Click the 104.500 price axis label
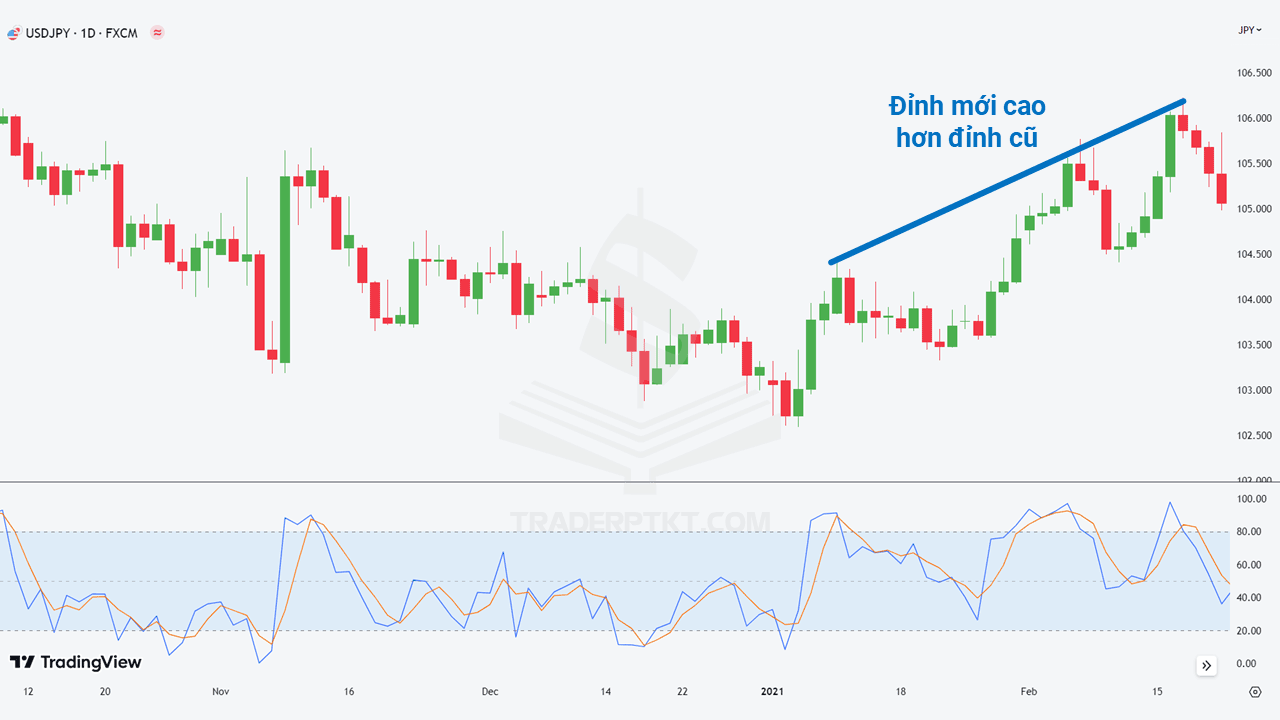Image resolution: width=1280 pixels, height=720 pixels. pyautogui.click(x=1254, y=254)
